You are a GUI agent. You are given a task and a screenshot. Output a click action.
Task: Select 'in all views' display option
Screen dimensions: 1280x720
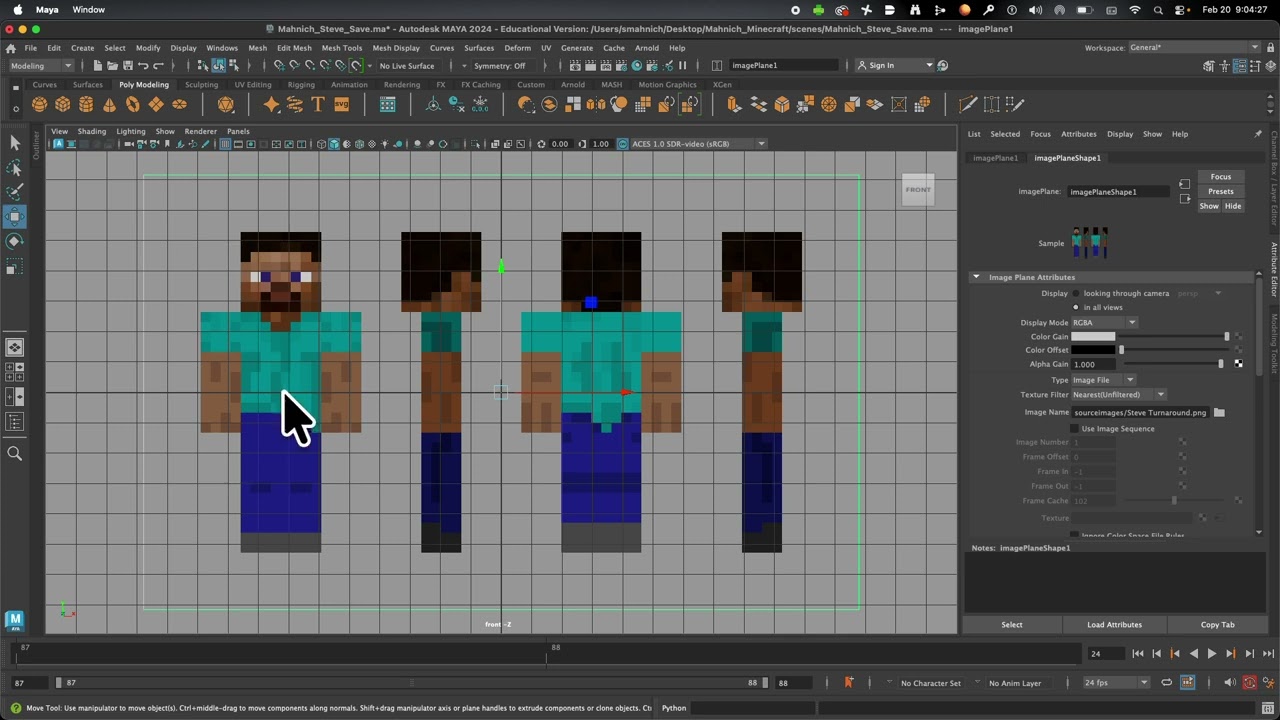pos(1076,307)
